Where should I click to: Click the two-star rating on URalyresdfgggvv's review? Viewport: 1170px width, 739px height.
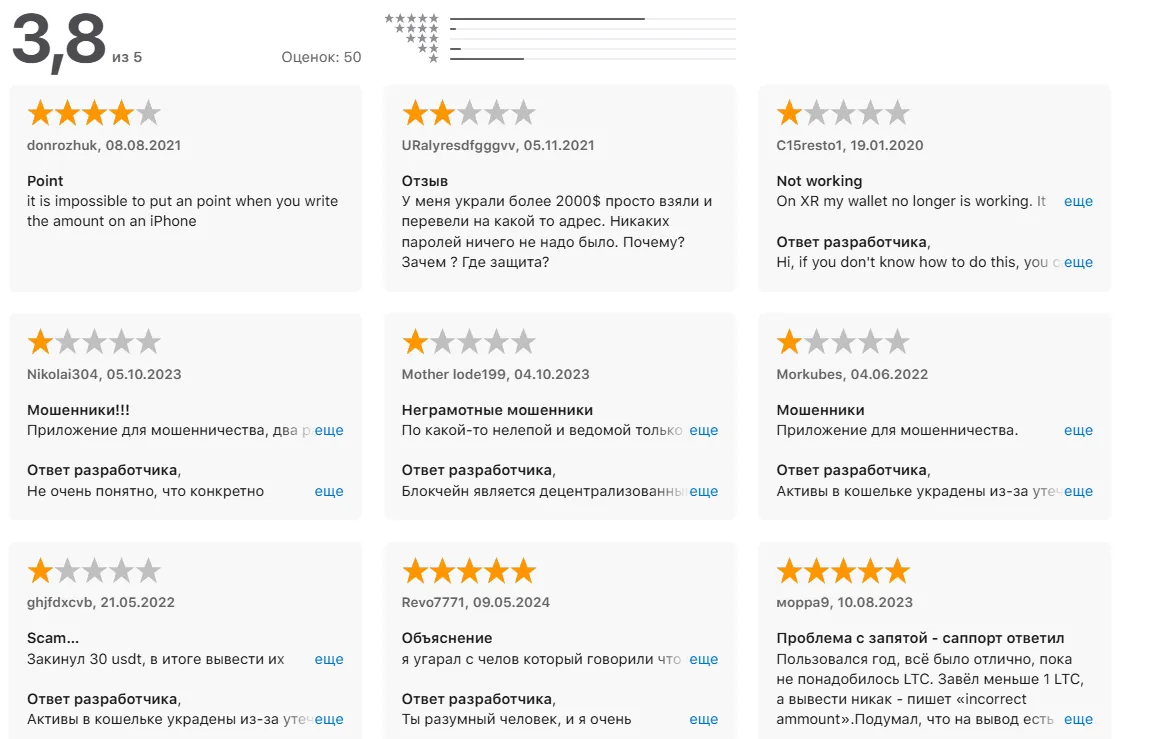pos(469,113)
